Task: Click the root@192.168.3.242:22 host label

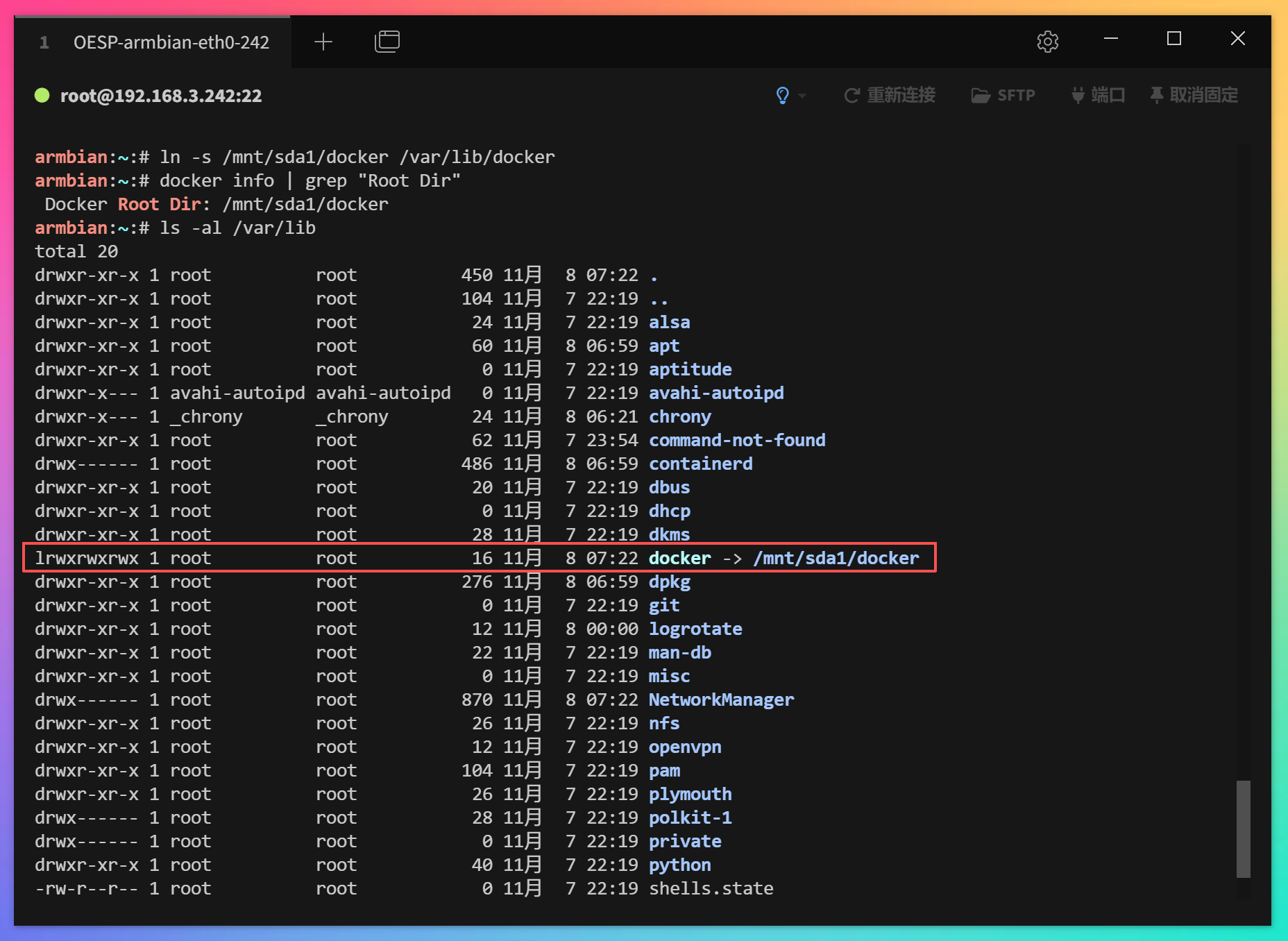Action: coord(161,96)
